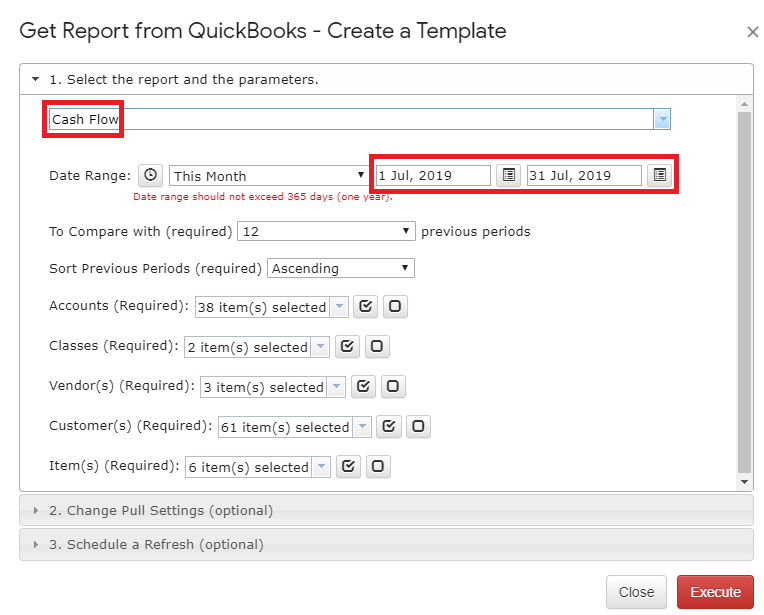This screenshot has height=615, width=764.
Task: Select all Classes using the check icon
Action: point(347,347)
